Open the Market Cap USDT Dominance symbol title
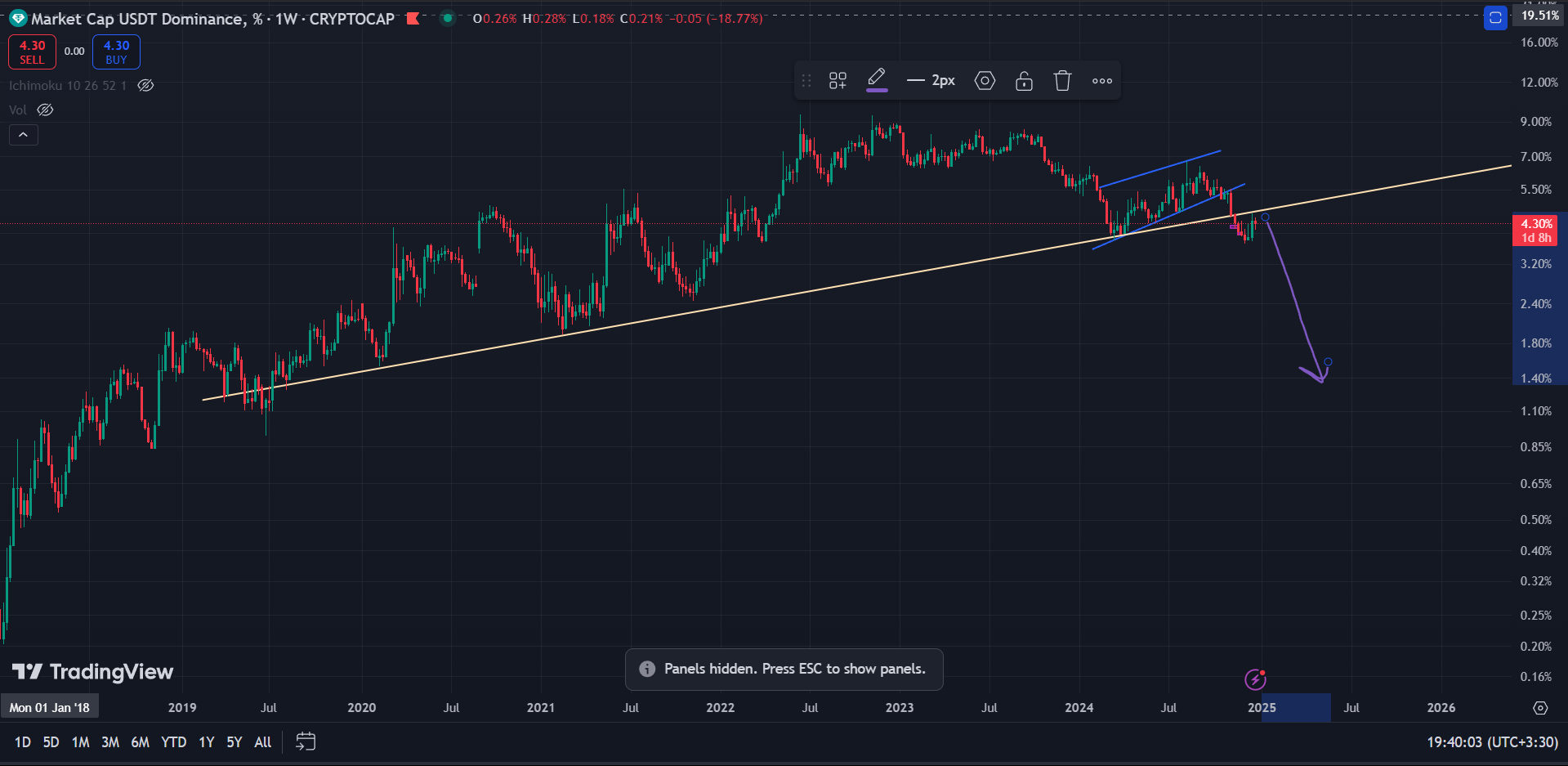1568x766 pixels. tap(212, 19)
